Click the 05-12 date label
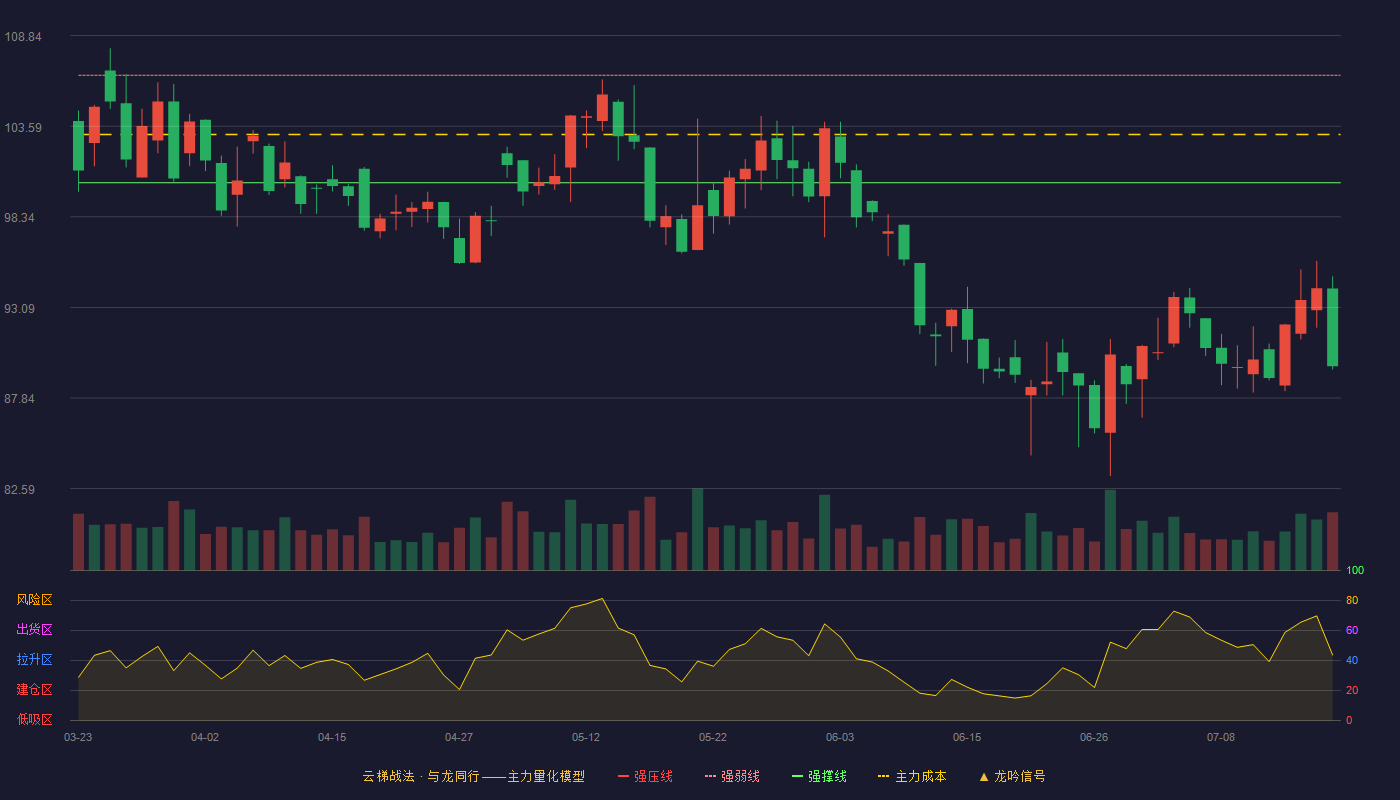The height and width of the screenshot is (800, 1400). coord(586,737)
